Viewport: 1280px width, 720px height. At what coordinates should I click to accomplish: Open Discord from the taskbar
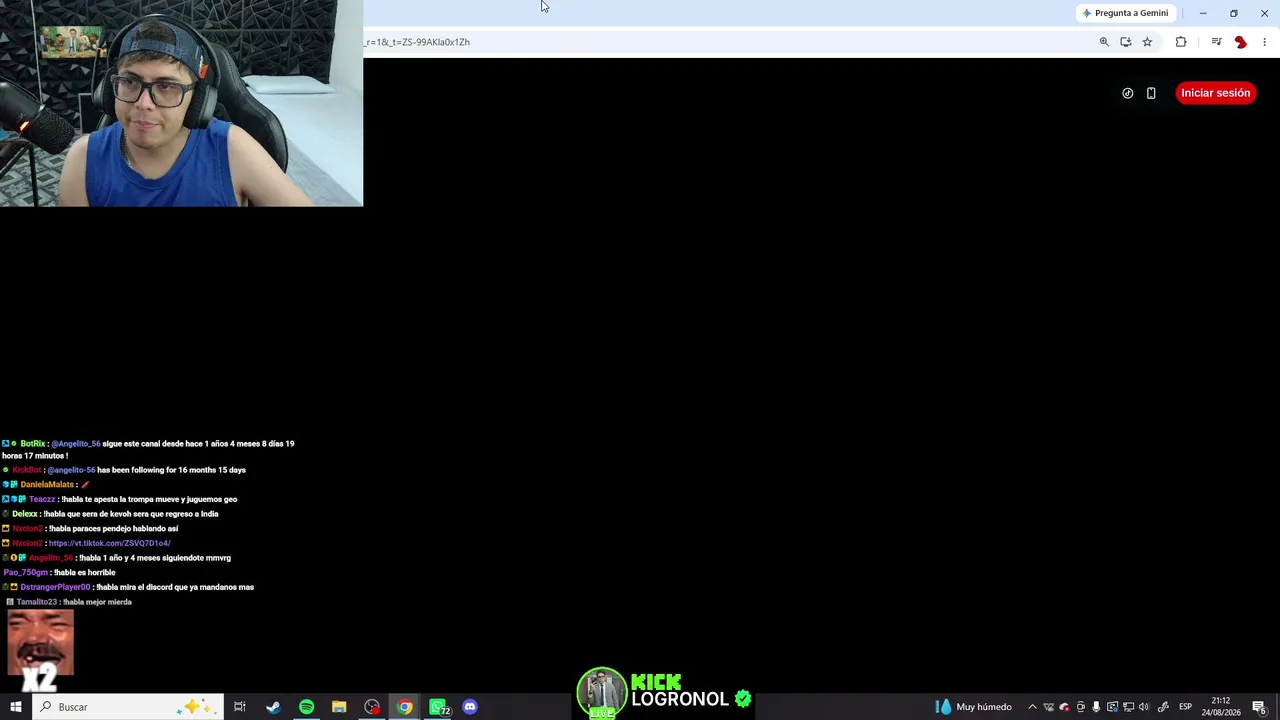(470, 707)
